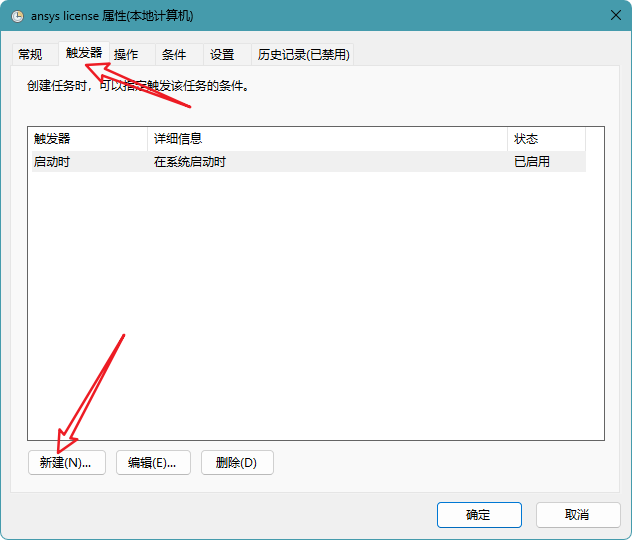Switch to the 常规 tab
This screenshot has width=632, height=540.
coord(30,54)
